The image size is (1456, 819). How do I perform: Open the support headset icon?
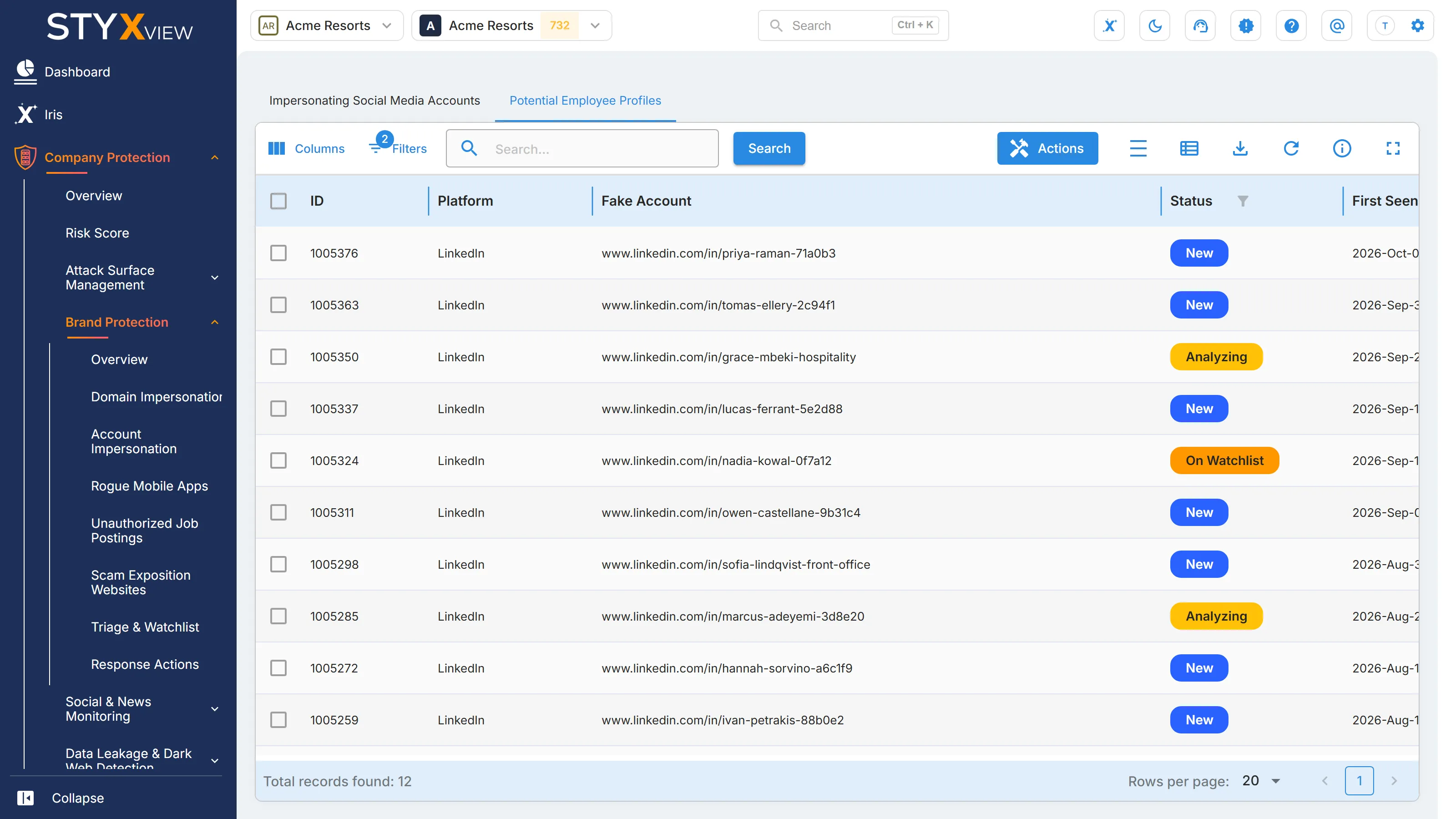[1200, 25]
